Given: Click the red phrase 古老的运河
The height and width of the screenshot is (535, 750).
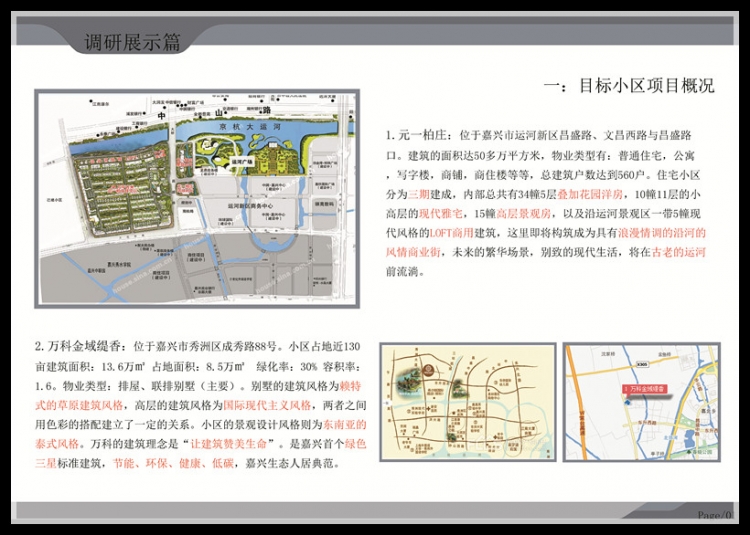Looking at the screenshot, I should coord(679,252).
